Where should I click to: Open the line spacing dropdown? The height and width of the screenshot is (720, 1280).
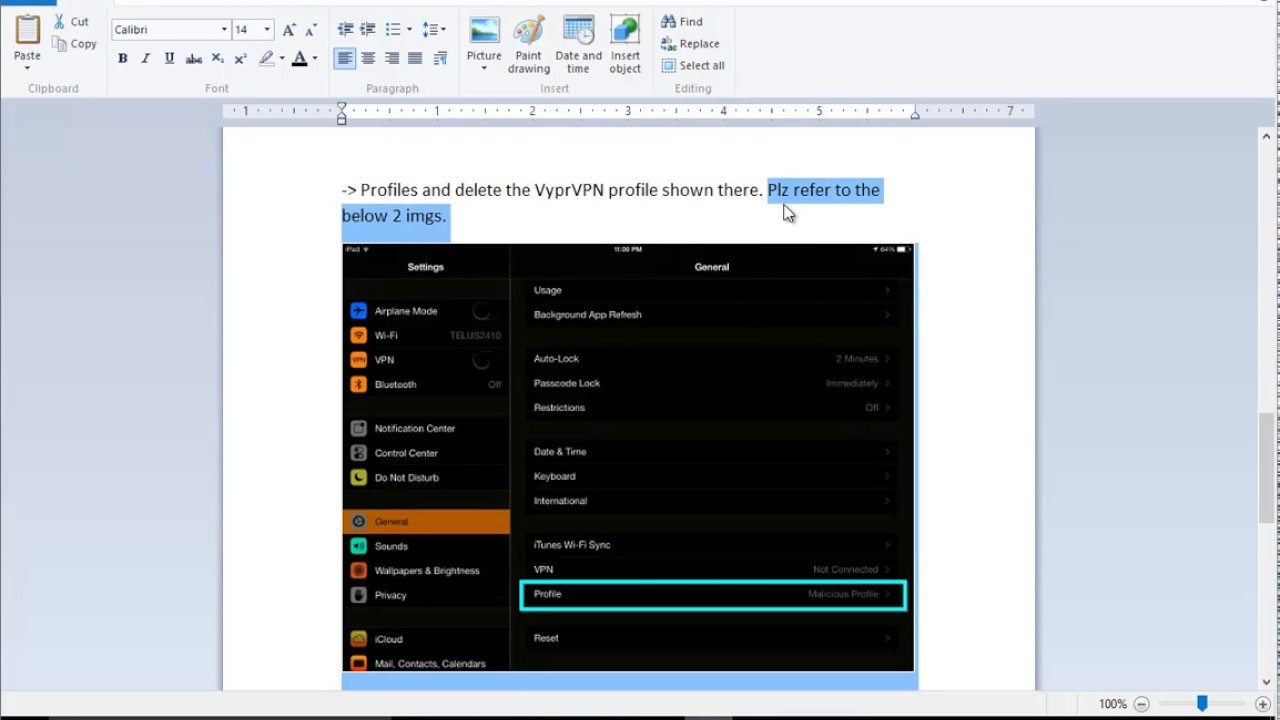point(434,30)
